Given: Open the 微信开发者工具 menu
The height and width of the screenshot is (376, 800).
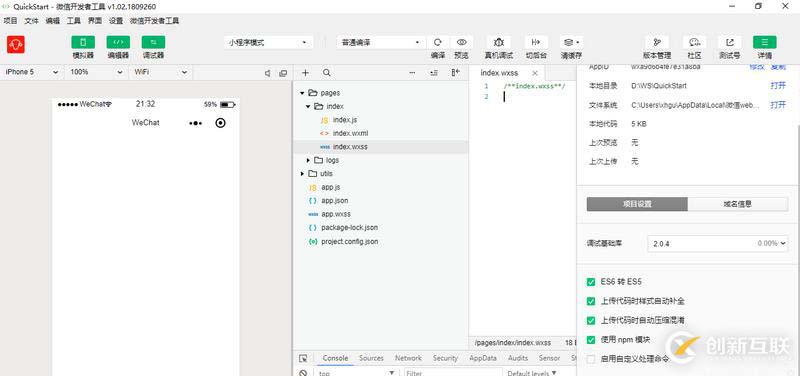Looking at the screenshot, I should click(155, 21).
